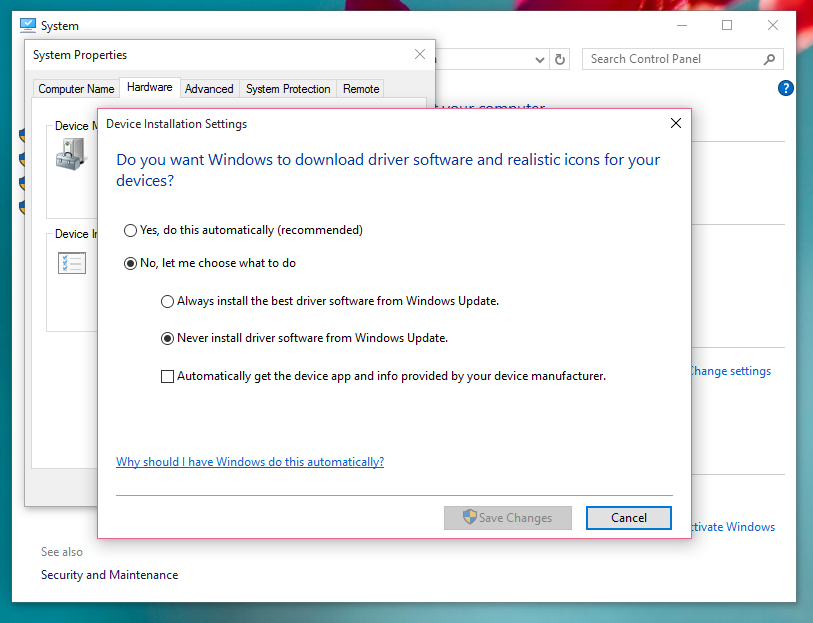Refresh the System window address bar

tap(560, 59)
